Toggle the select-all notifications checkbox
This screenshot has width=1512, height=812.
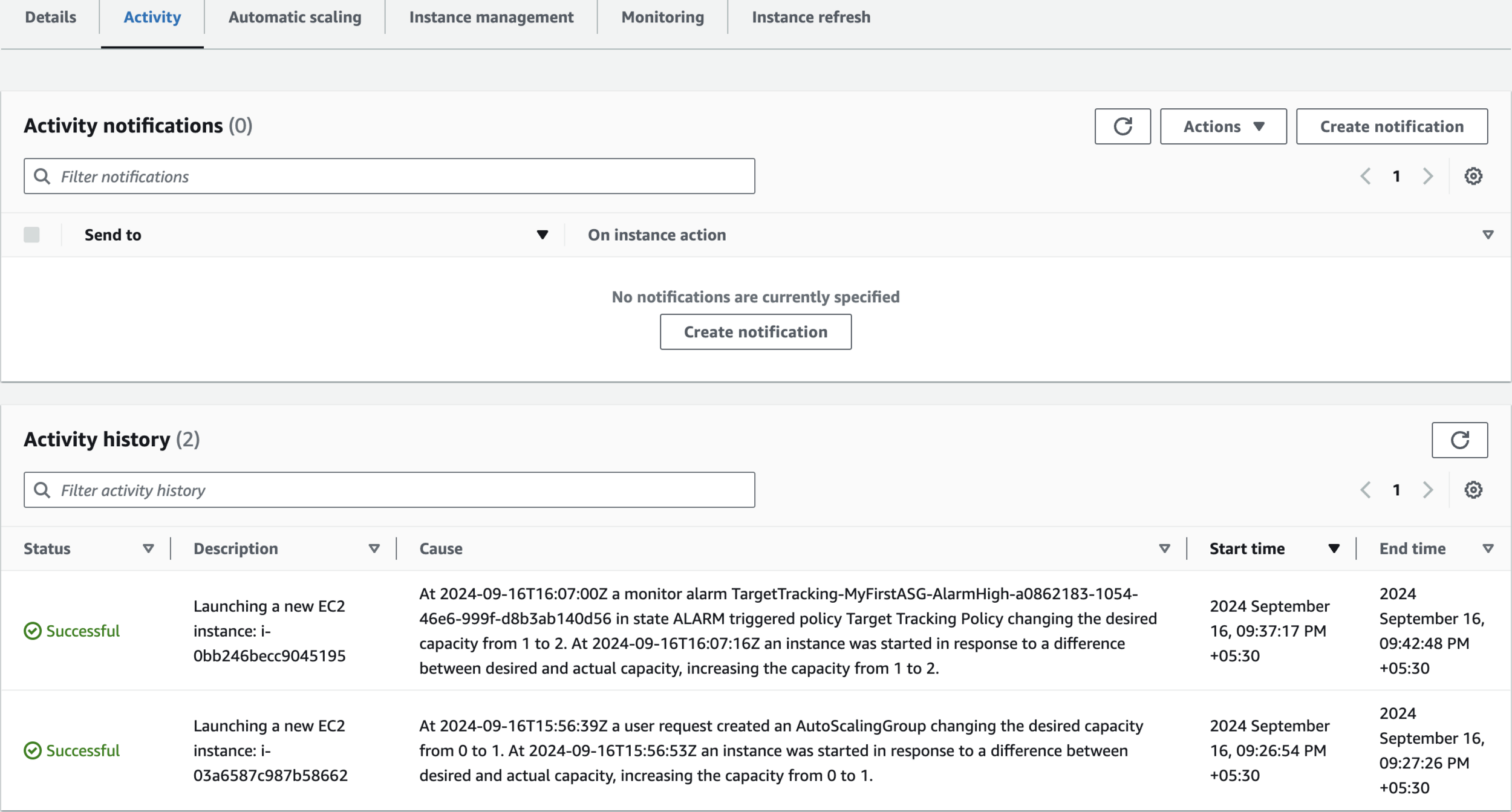31,235
